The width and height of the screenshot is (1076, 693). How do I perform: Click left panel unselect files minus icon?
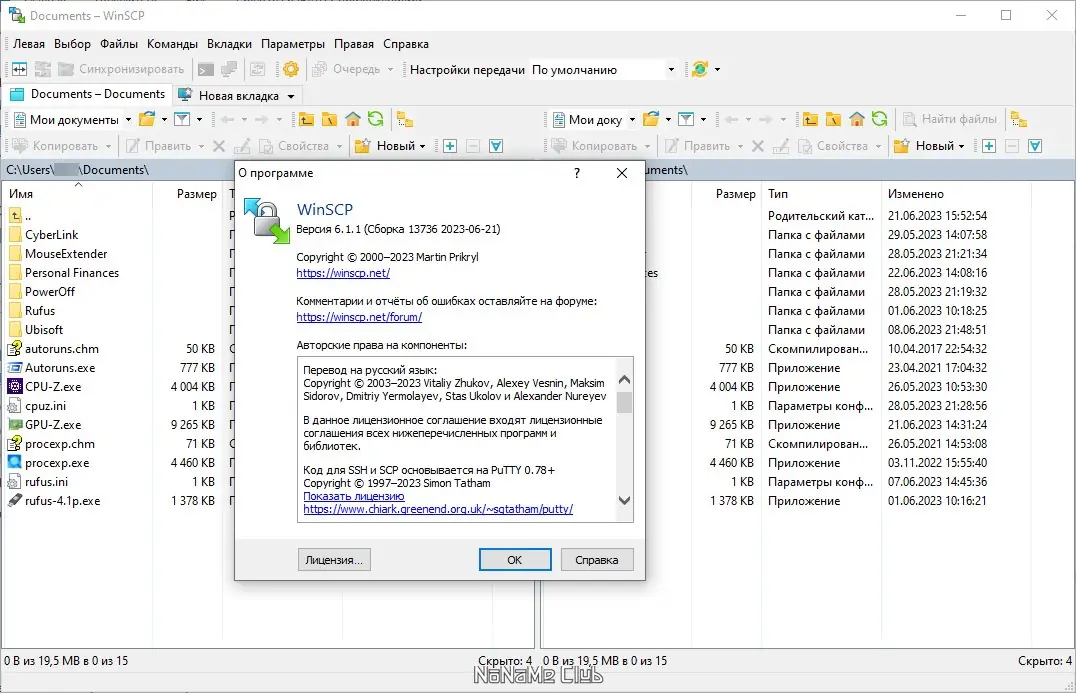[x=473, y=146]
